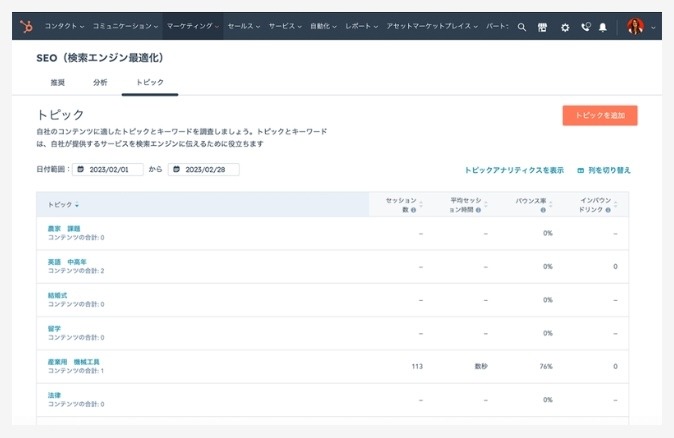Screen dimensions: 674x438
Task: Click calendar icon in start date field
Action: [80, 169]
